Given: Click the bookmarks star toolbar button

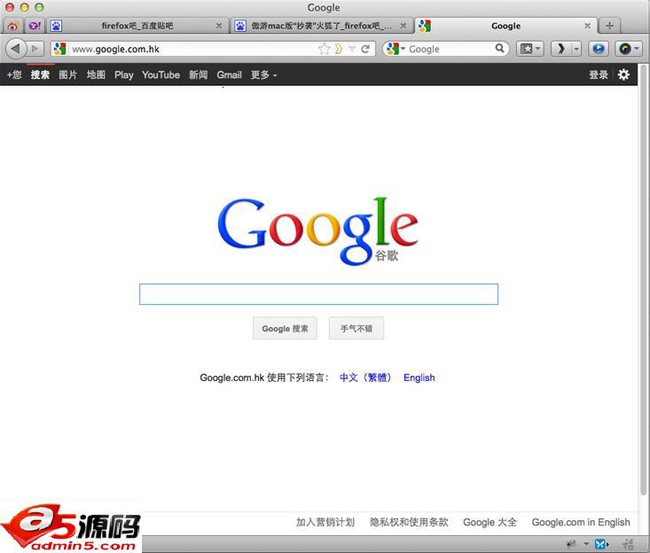Looking at the screenshot, I should (x=526, y=49).
